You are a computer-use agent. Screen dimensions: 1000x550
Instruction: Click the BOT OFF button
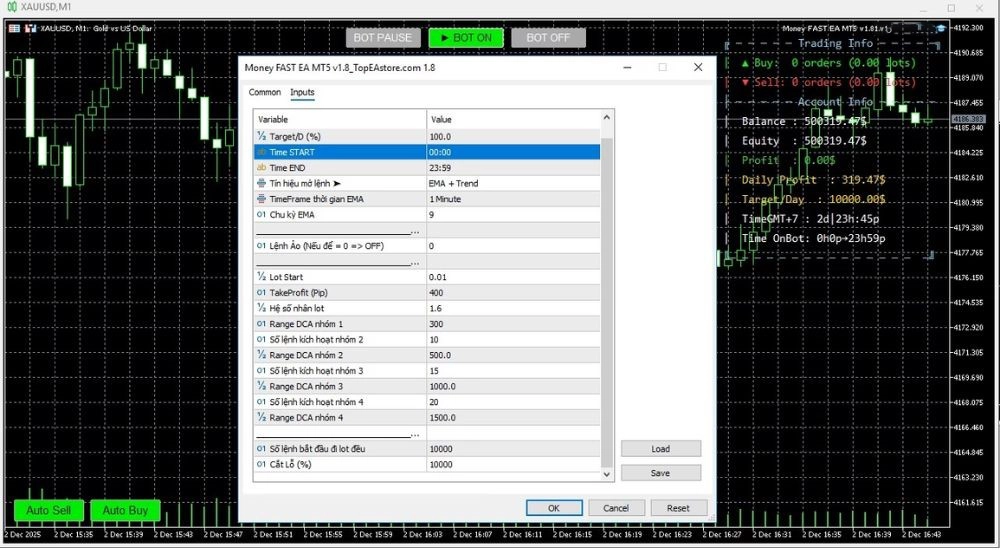pos(548,38)
